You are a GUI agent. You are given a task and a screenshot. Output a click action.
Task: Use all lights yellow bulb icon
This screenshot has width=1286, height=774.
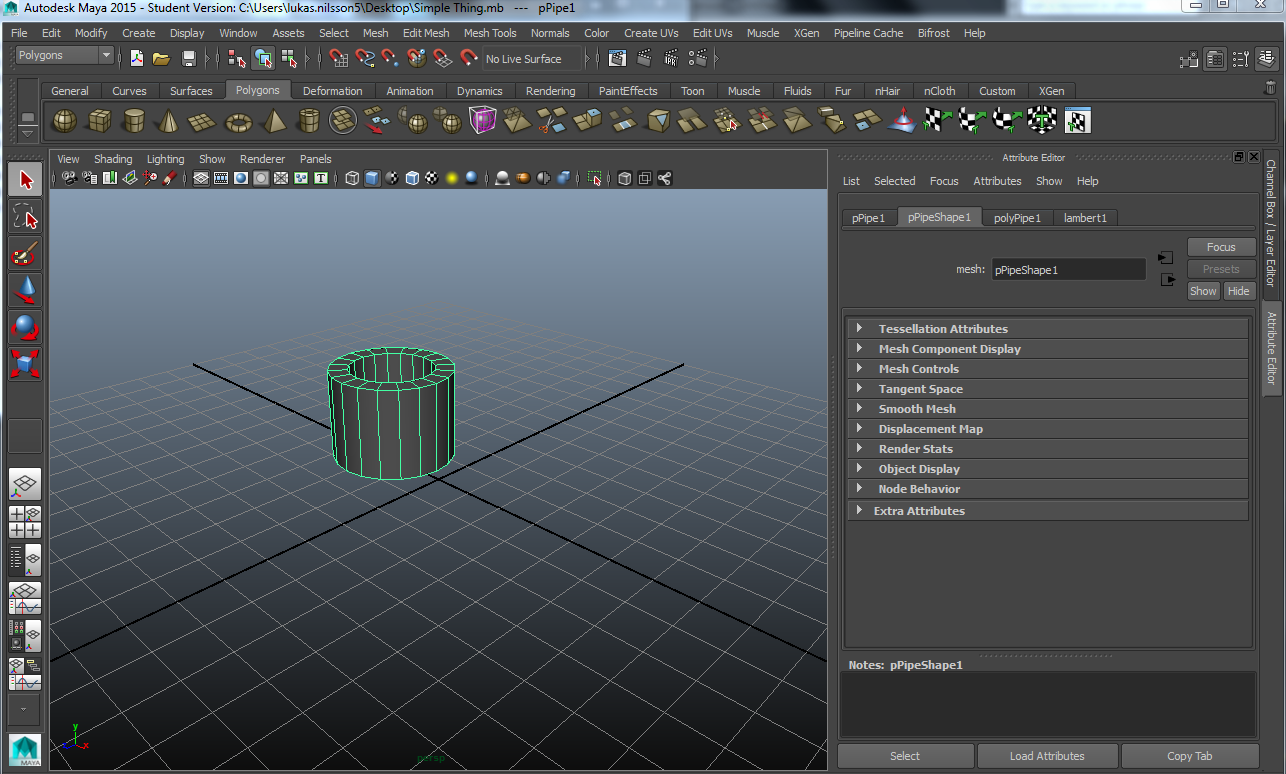click(452, 178)
